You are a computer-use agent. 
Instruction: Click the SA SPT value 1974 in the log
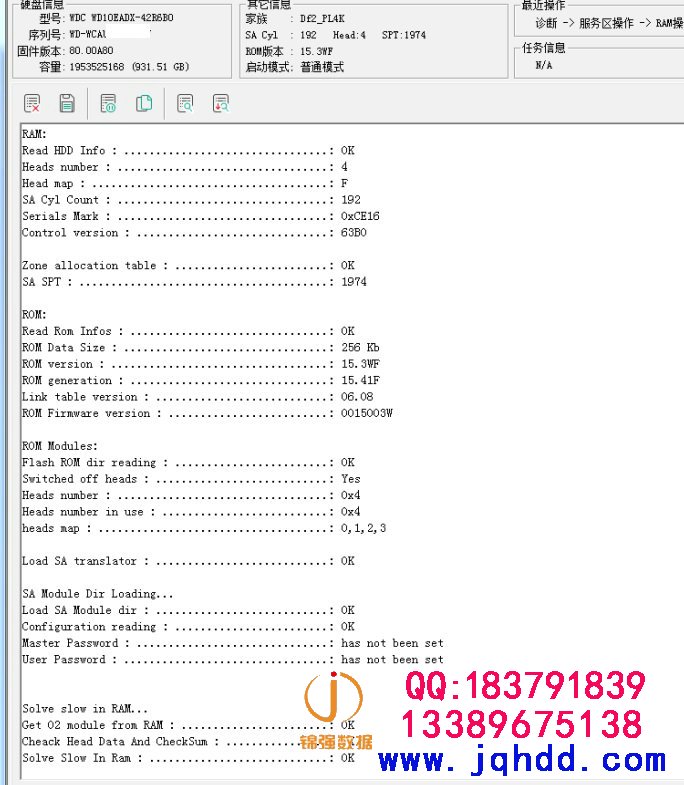click(x=354, y=282)
